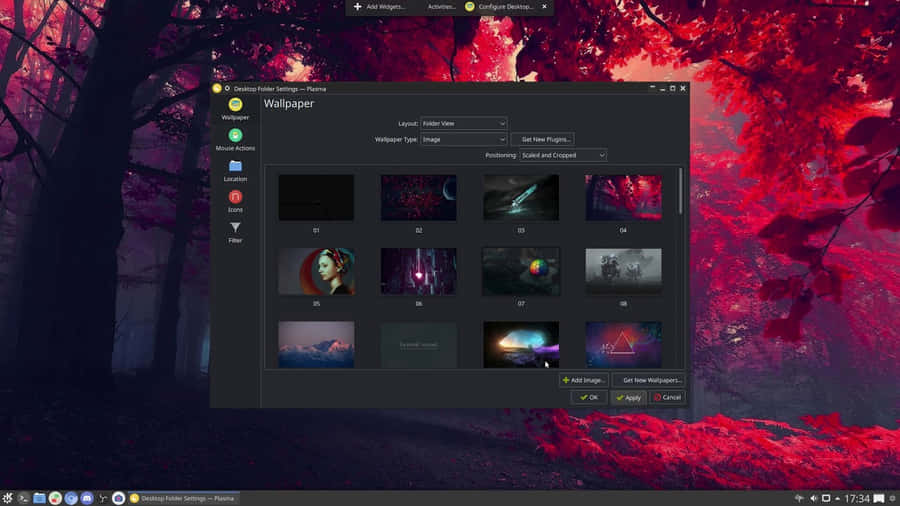Viewport: 900px width, 506px height.
Task: Click the volume icon in system tray
Action: [x=813, y=498]
